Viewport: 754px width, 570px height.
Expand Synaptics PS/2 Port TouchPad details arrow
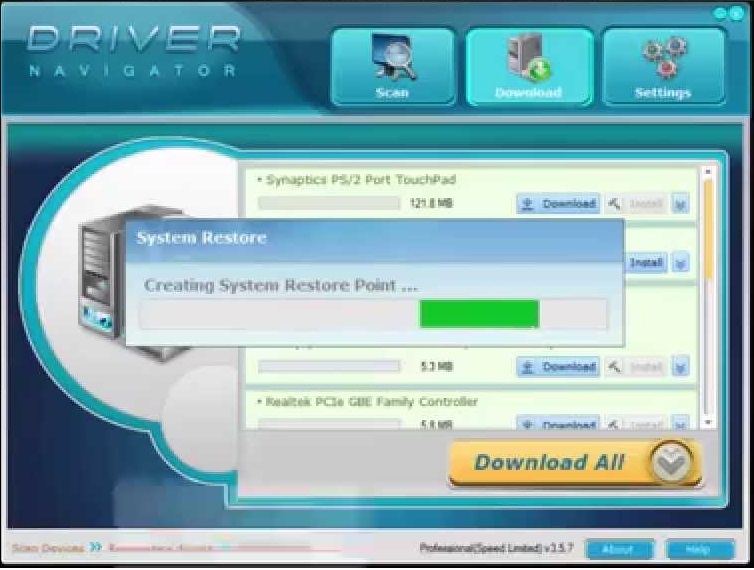(x=680, y=203)
